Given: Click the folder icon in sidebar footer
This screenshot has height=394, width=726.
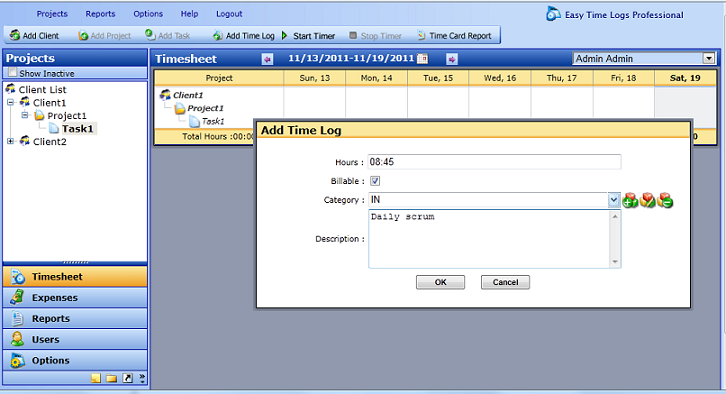Looking at the screenshot, I should (x=111, y=378).
